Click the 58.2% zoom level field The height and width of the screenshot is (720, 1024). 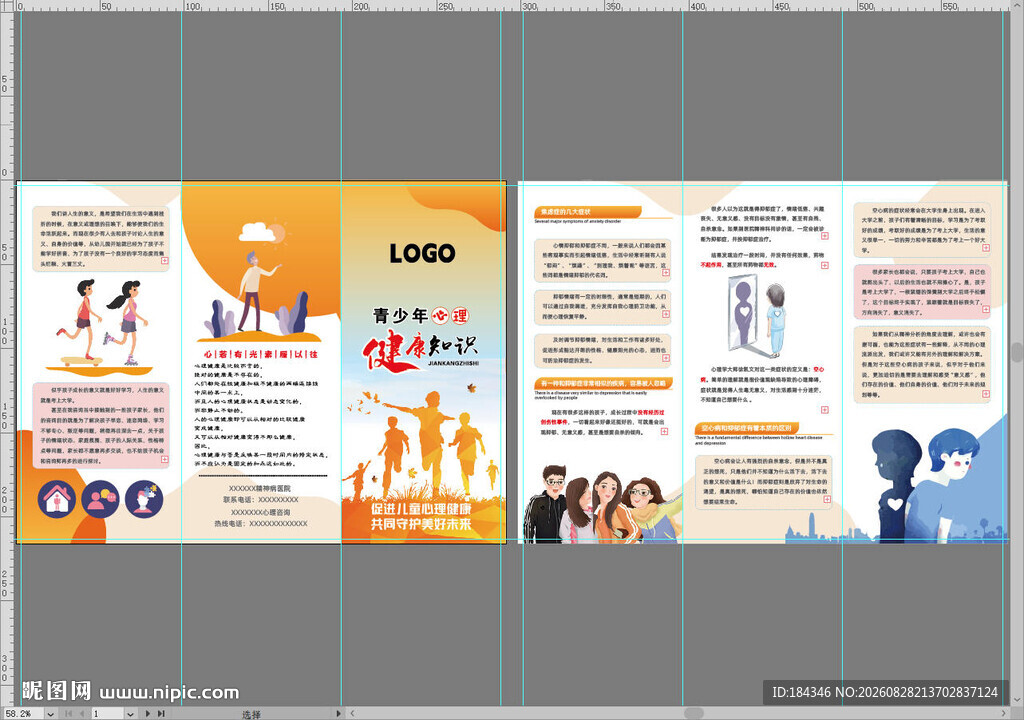23,713
